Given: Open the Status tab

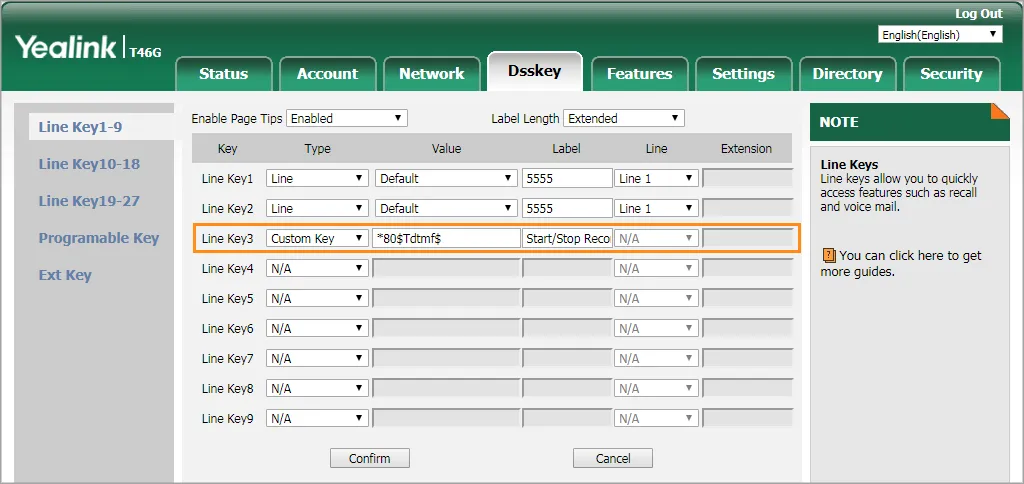Looking at the screenshot, I should tap(223, 74).
